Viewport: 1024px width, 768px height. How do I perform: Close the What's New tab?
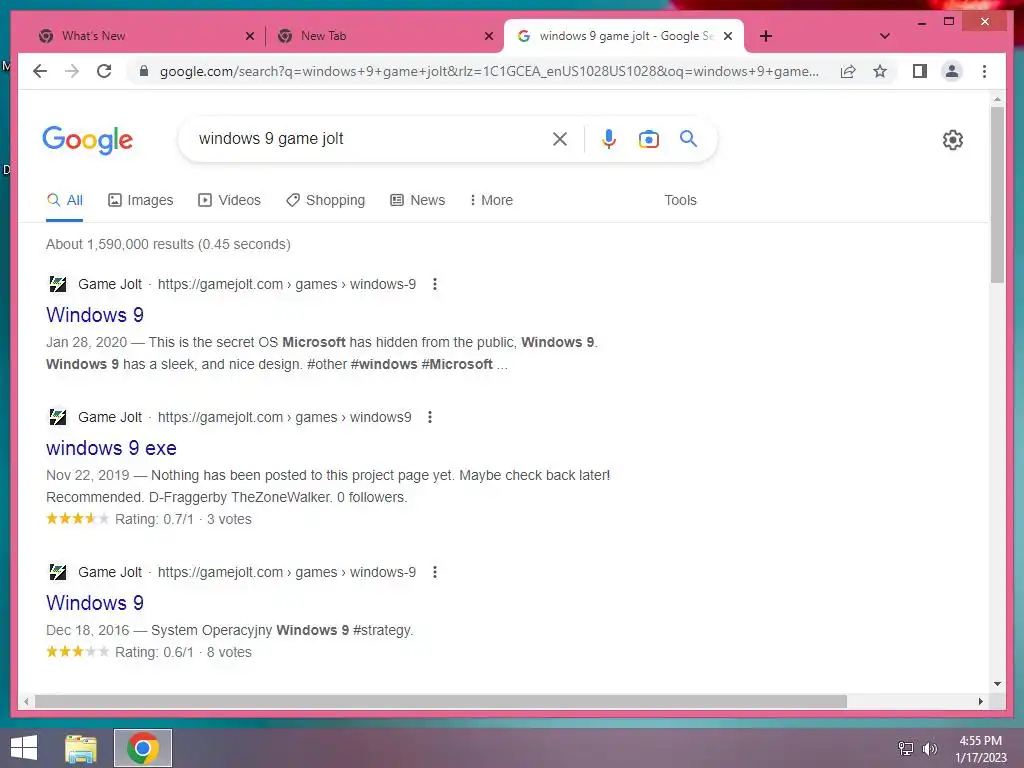coord(249,36)
